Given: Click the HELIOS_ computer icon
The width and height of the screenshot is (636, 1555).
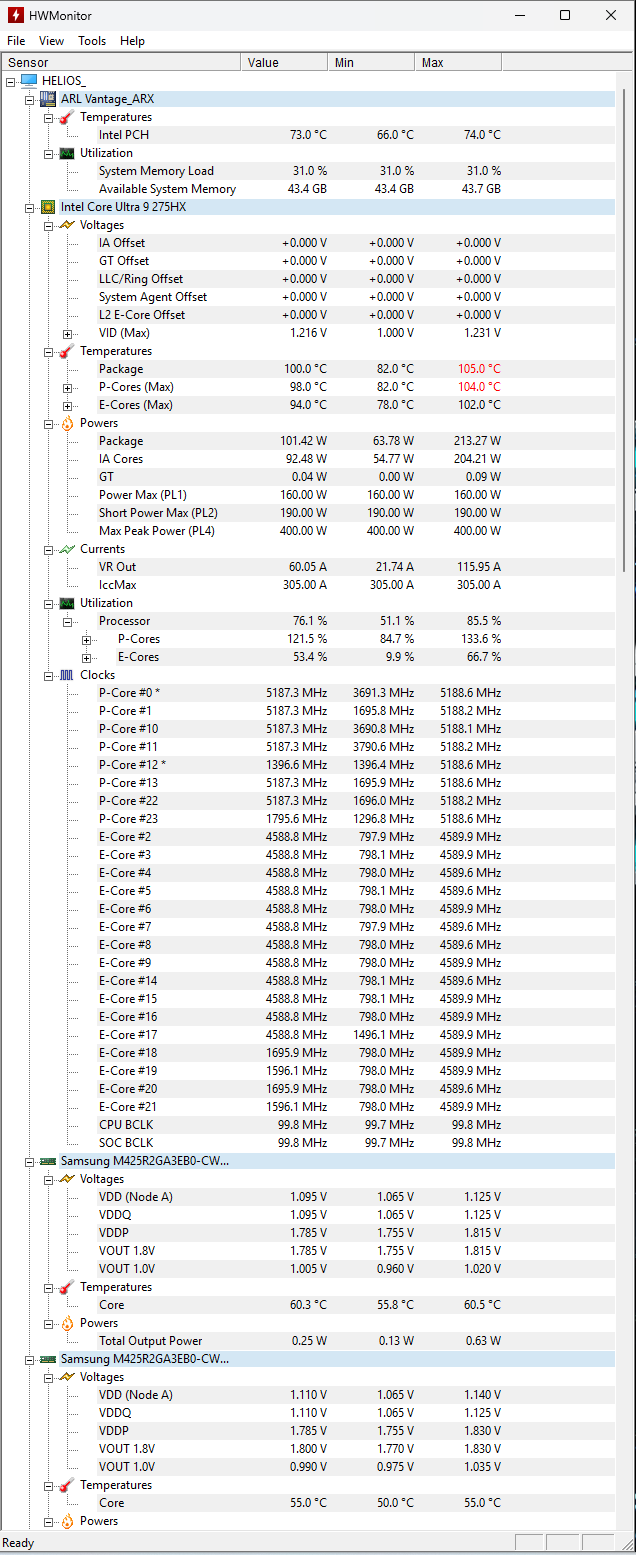Looking at the screenshot, I should [28, 81].
